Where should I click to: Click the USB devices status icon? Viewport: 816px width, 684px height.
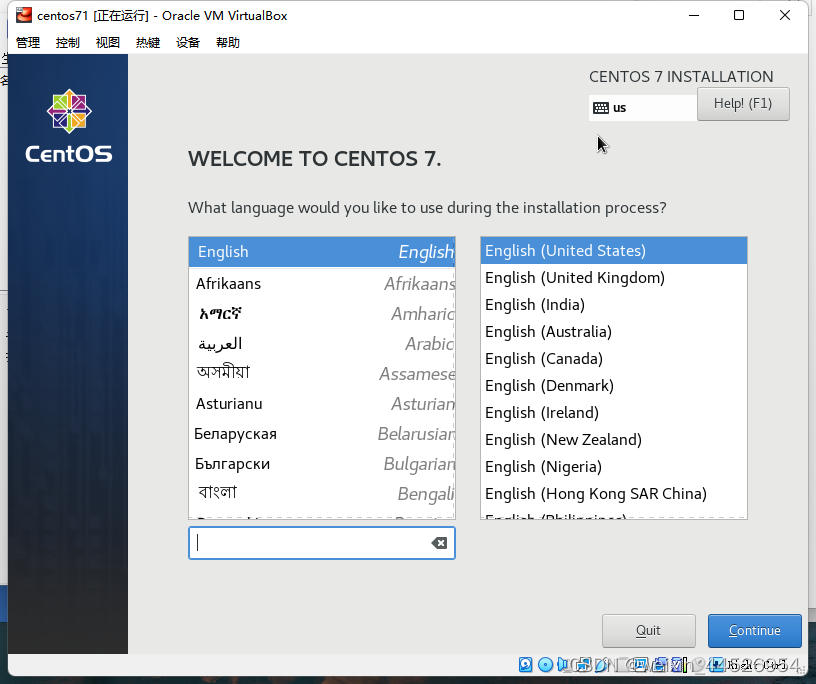click(600, 664)
